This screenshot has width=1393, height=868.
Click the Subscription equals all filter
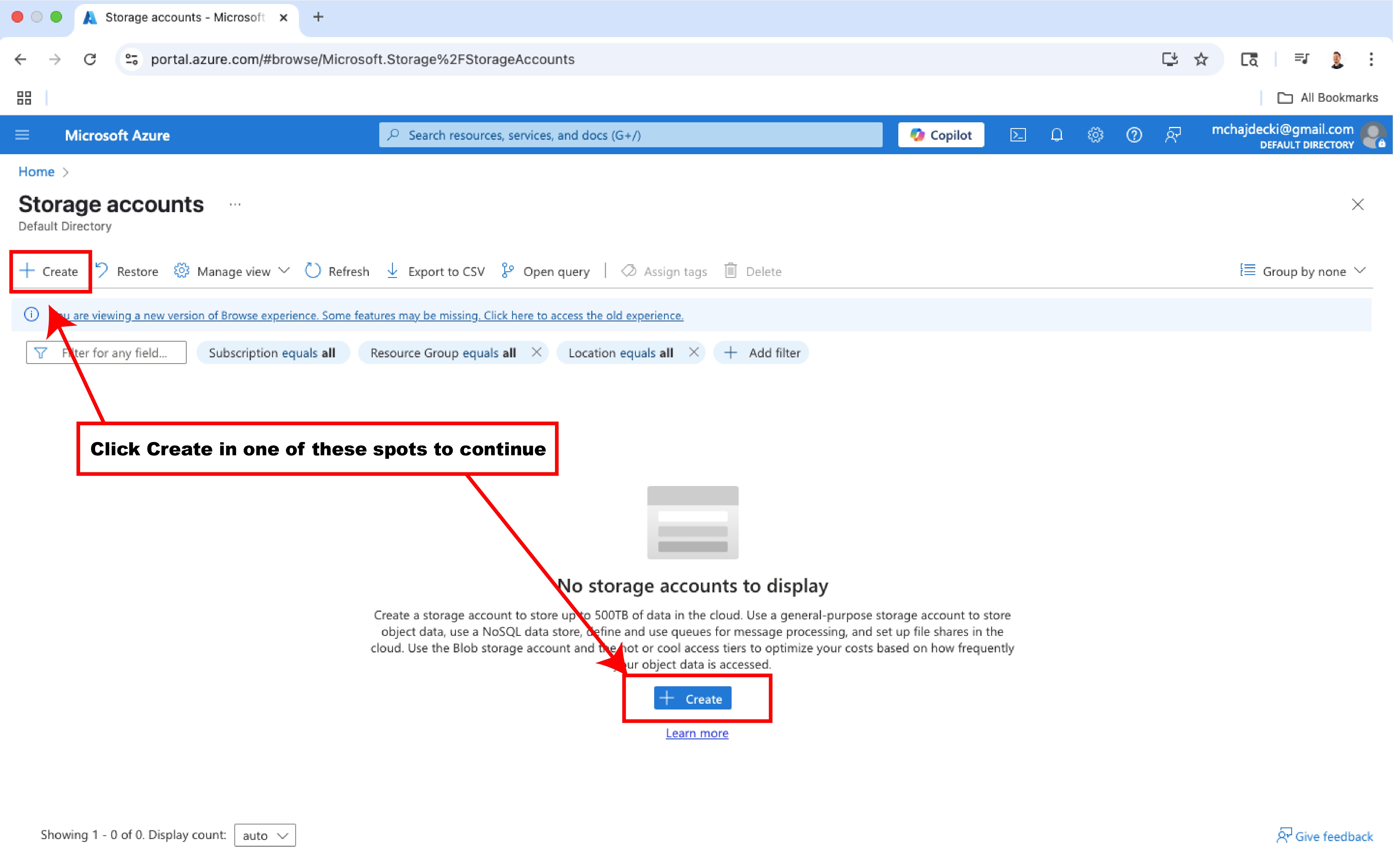pos(273,352)
